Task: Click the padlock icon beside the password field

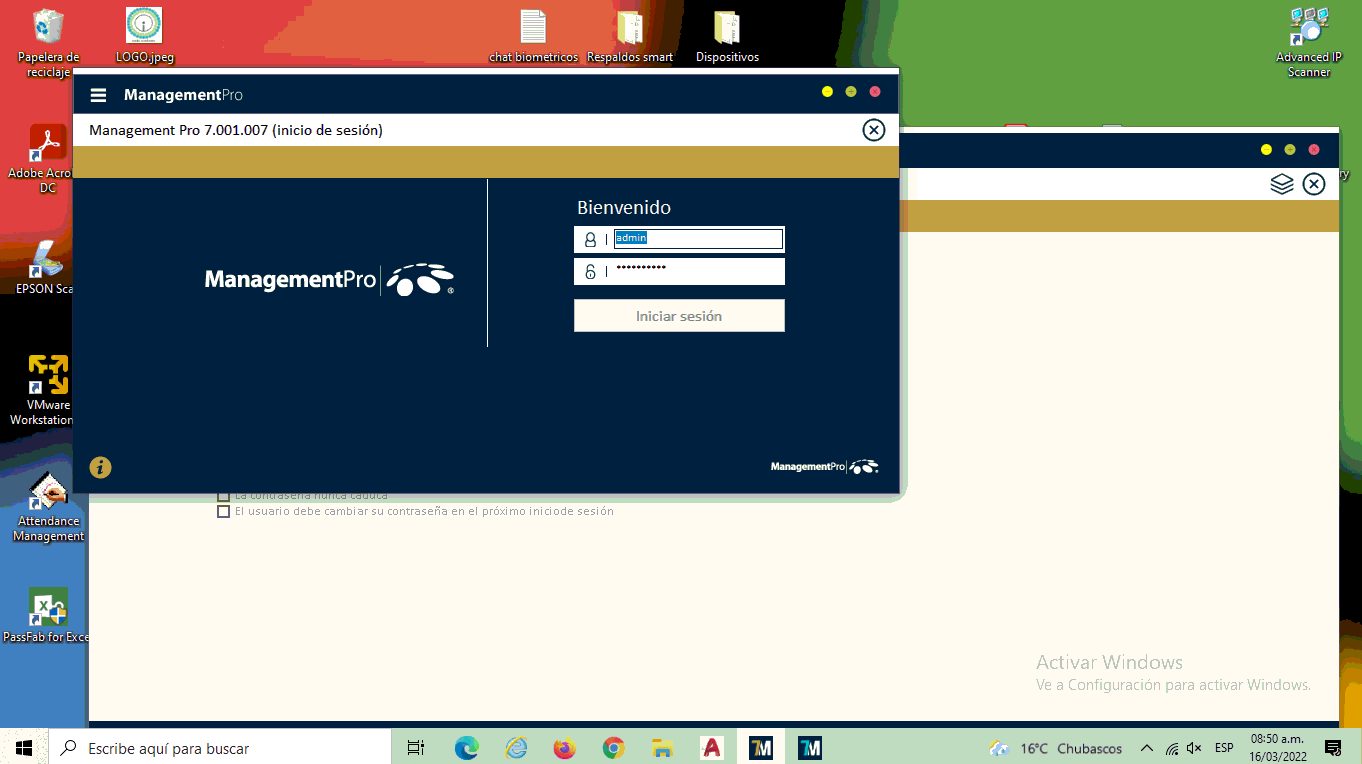Action: [591, 271]
